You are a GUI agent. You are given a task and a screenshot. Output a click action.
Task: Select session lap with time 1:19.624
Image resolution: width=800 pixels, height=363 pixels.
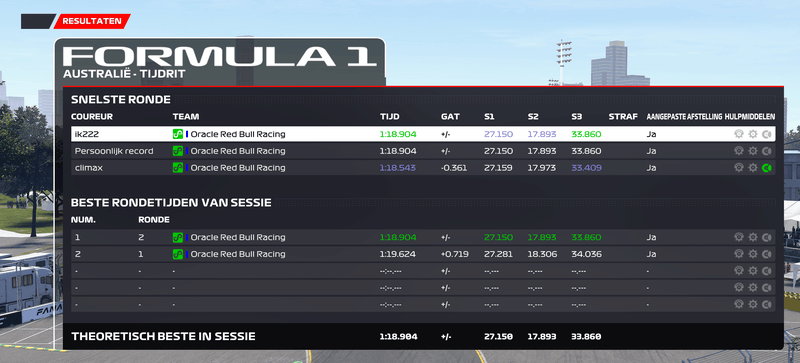click(423, 254)
